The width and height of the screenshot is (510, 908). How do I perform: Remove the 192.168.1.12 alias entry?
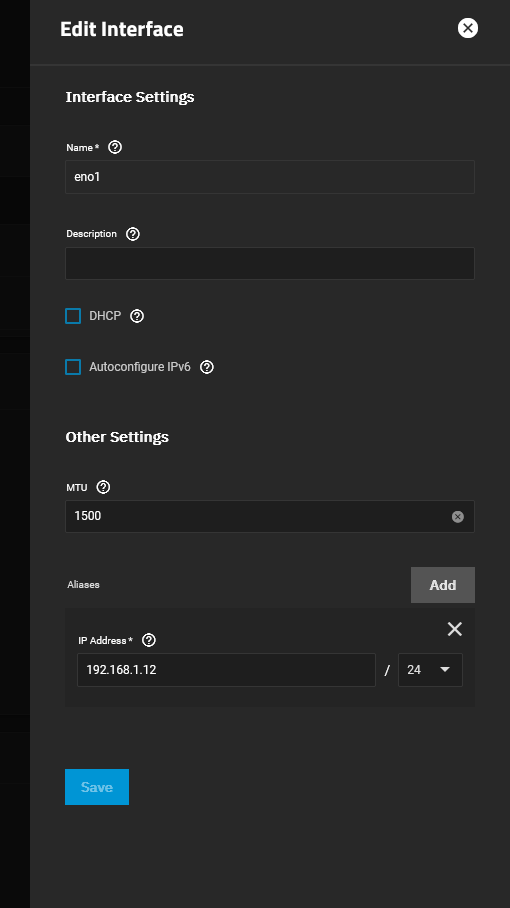(455, 629)
